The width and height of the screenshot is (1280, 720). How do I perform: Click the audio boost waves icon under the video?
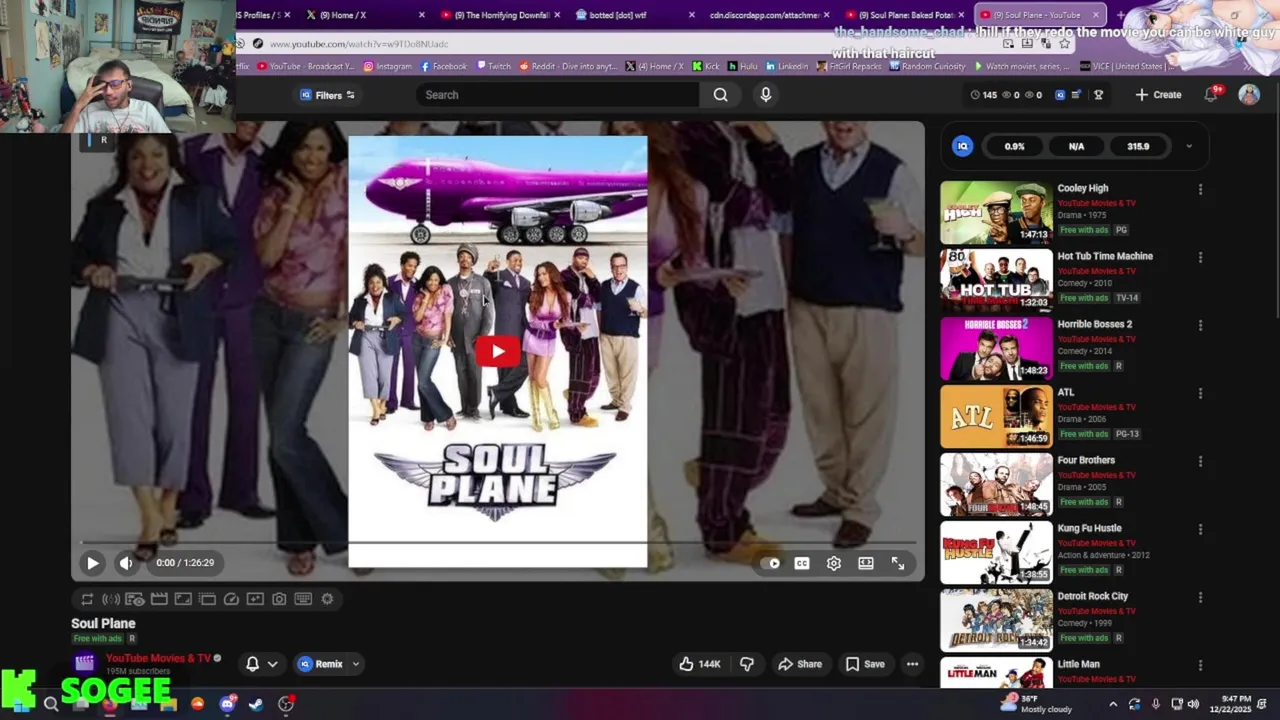click(111, 599)
